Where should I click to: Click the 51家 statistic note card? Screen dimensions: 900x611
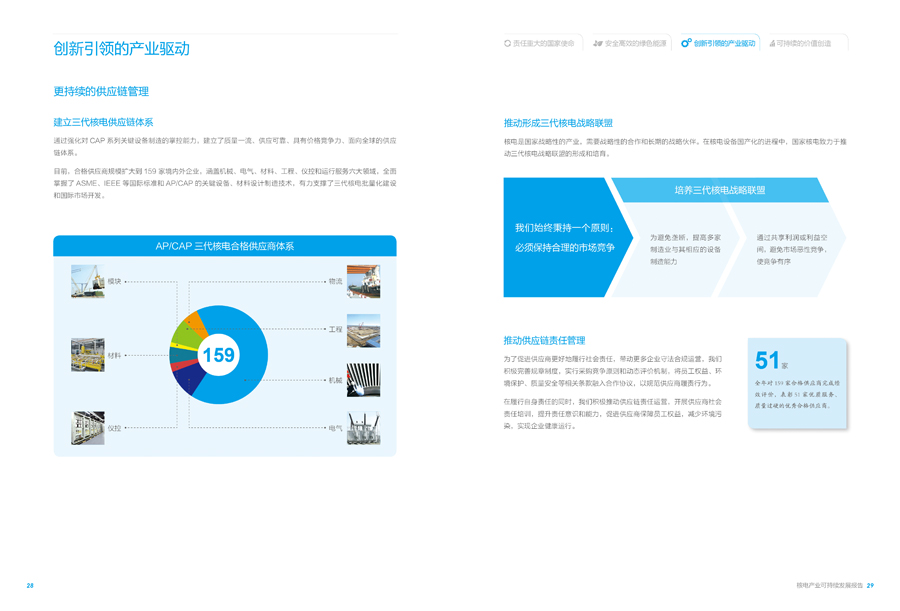click(x=797, y=383)
